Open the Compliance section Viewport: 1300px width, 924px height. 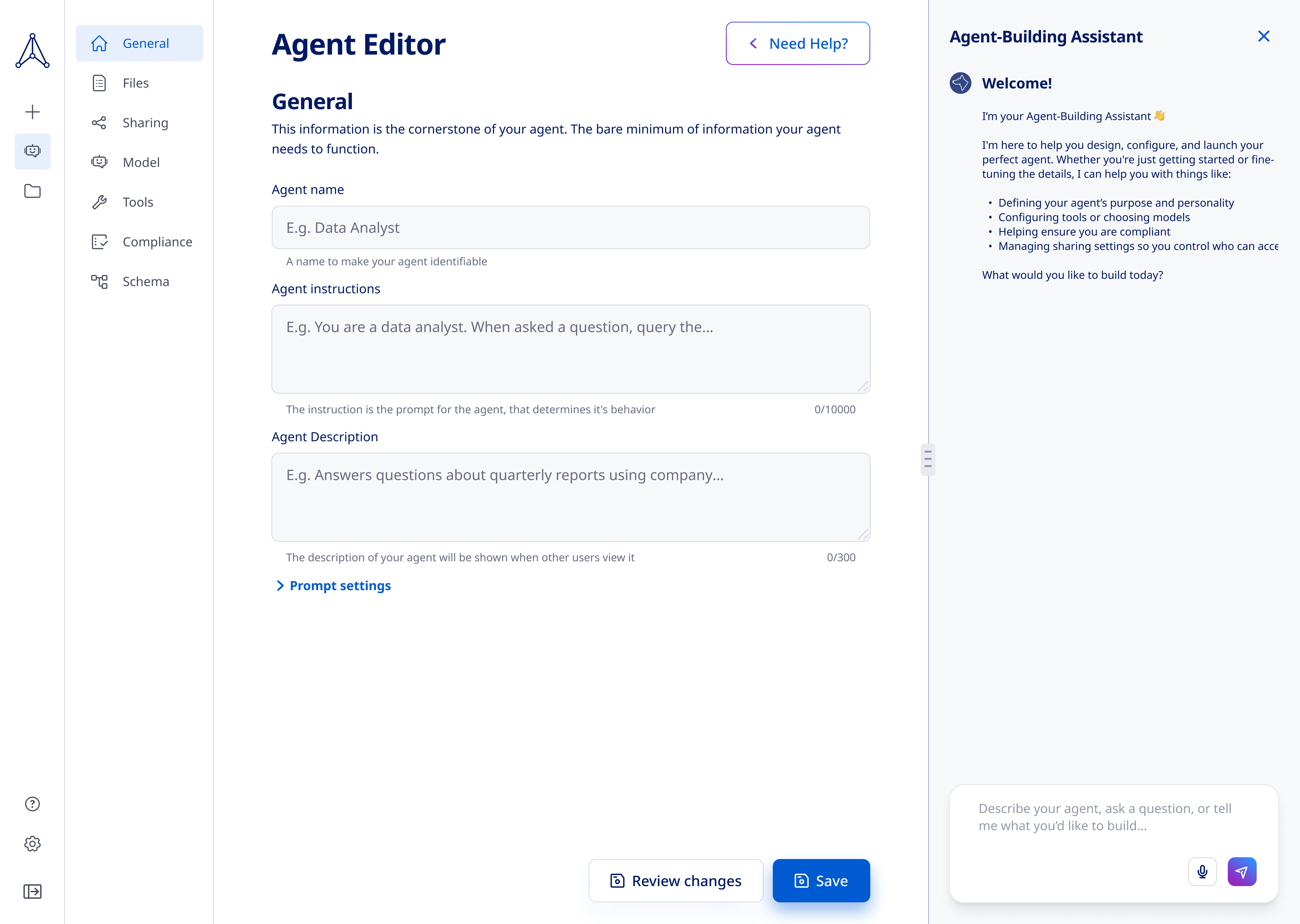(x=139, y=242)
